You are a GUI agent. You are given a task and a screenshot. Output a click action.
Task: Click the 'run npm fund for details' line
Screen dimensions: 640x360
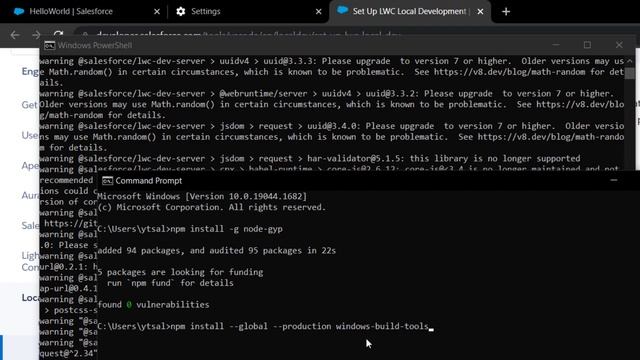tap(170, 283)
